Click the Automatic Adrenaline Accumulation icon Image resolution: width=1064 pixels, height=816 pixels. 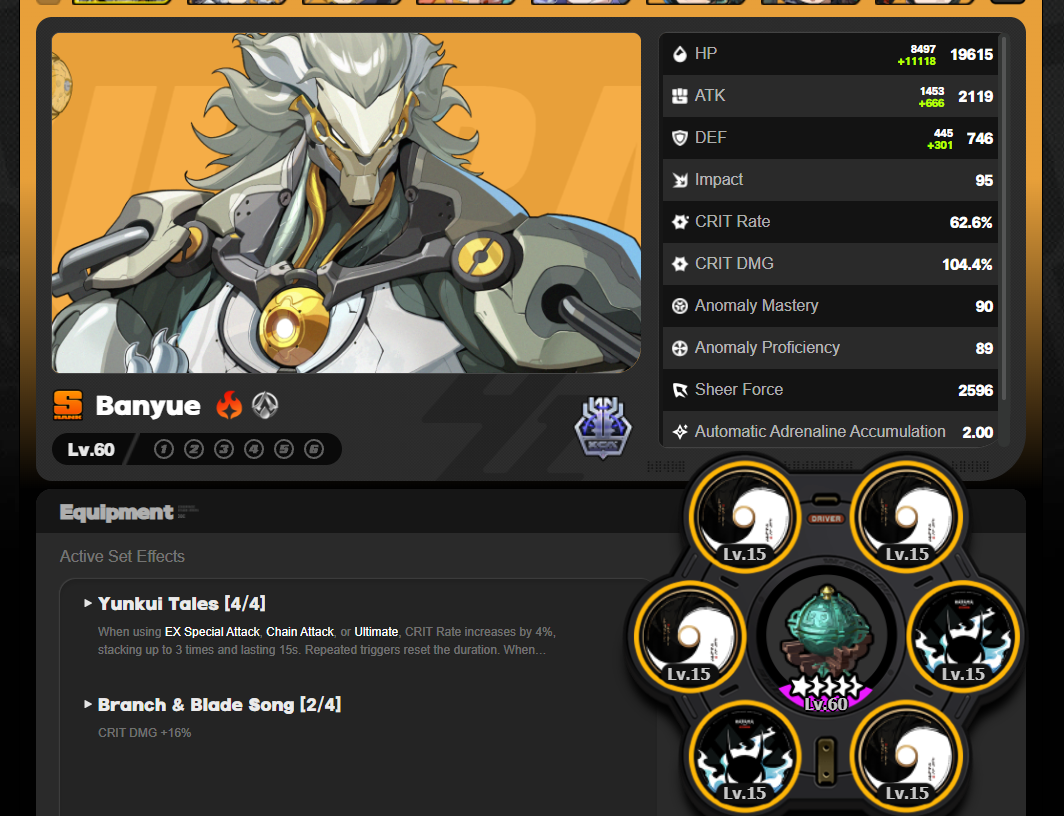(679, 432)
